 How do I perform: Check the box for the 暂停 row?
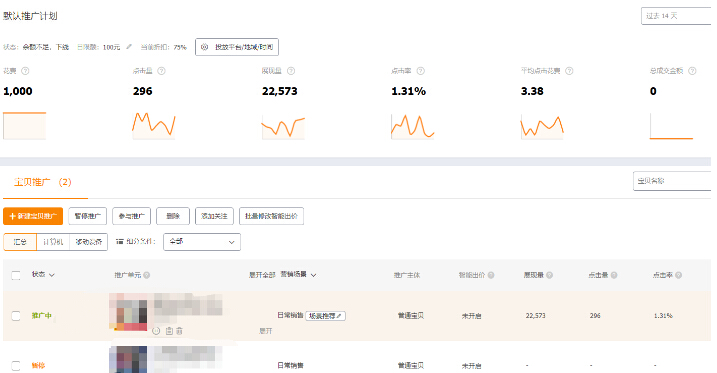pyautogui.click(x=16, y=366)
